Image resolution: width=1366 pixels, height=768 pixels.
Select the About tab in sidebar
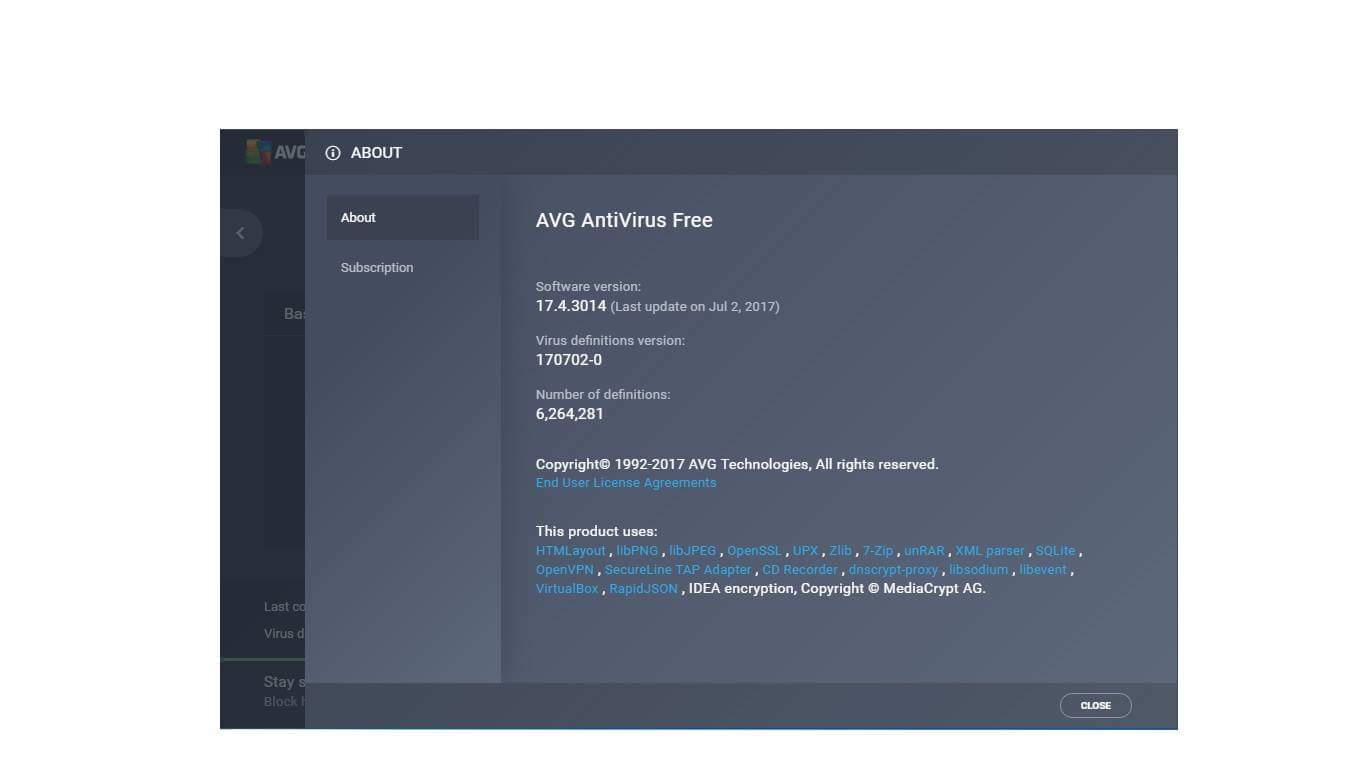(x=403, y=217)
